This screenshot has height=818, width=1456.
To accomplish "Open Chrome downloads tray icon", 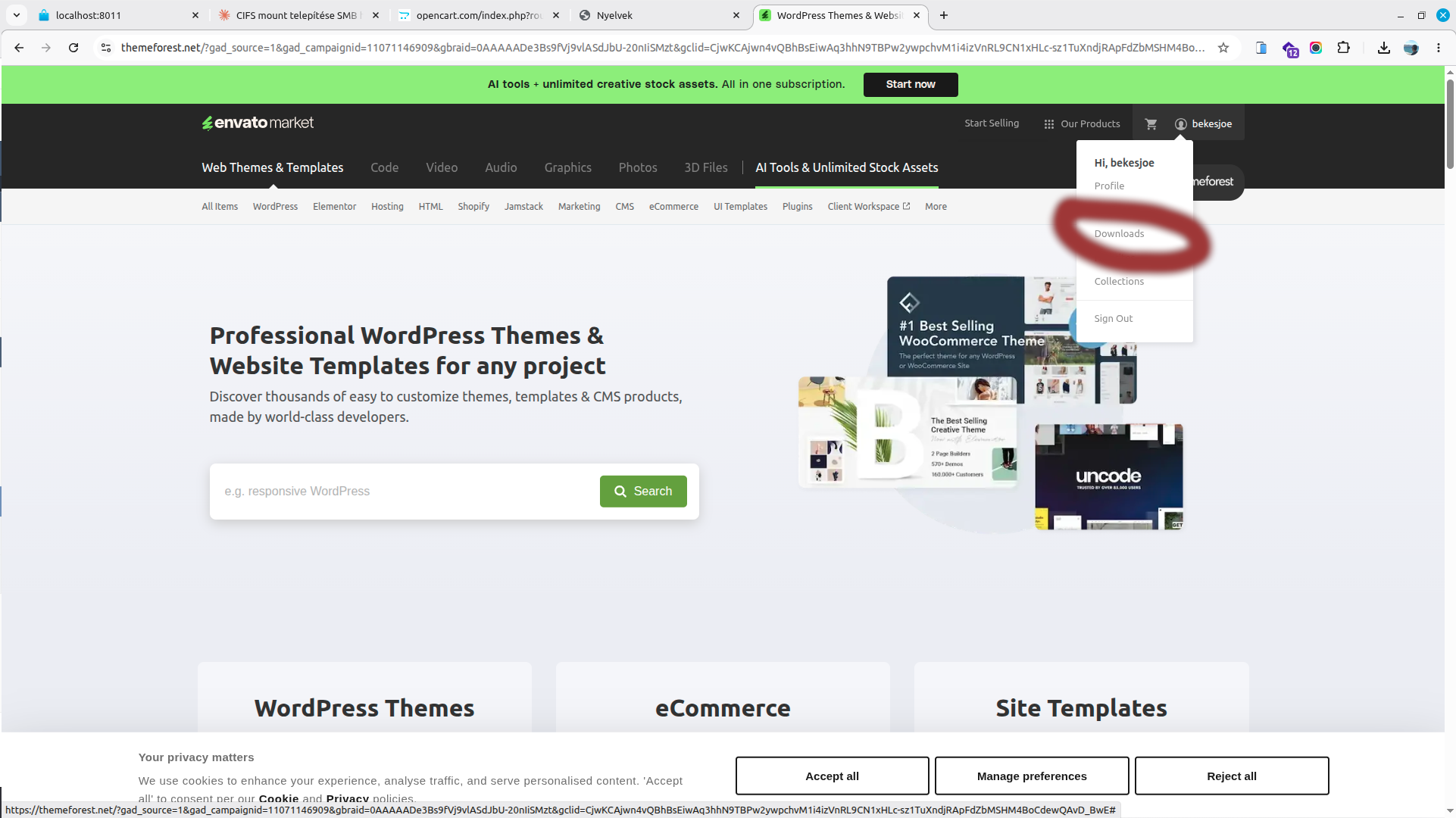I will (1383, 48).
